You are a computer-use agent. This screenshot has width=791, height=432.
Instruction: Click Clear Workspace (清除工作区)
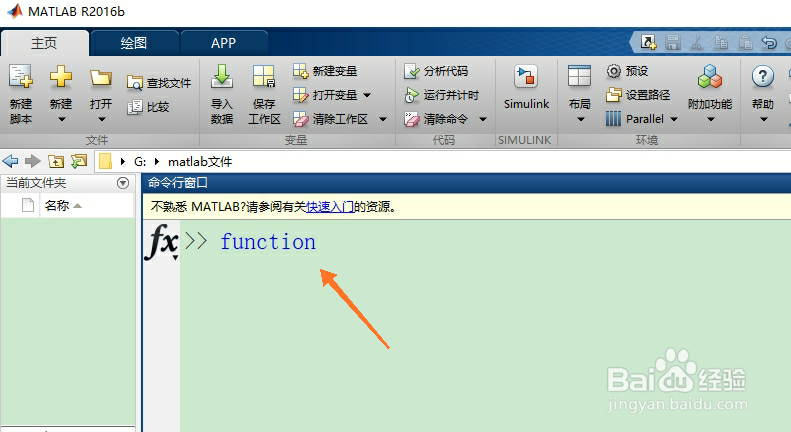[331, 119]
